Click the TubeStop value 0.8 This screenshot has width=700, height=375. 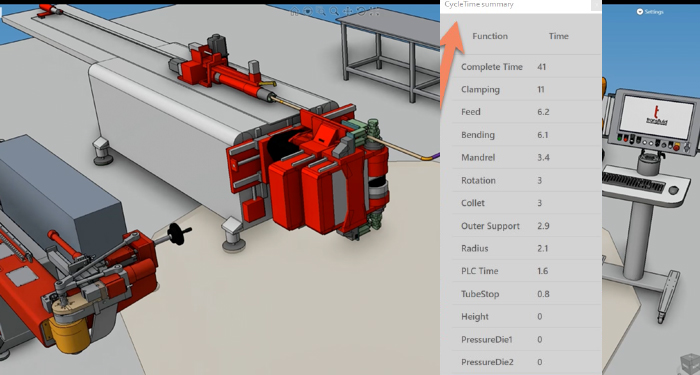coord(543,294)
